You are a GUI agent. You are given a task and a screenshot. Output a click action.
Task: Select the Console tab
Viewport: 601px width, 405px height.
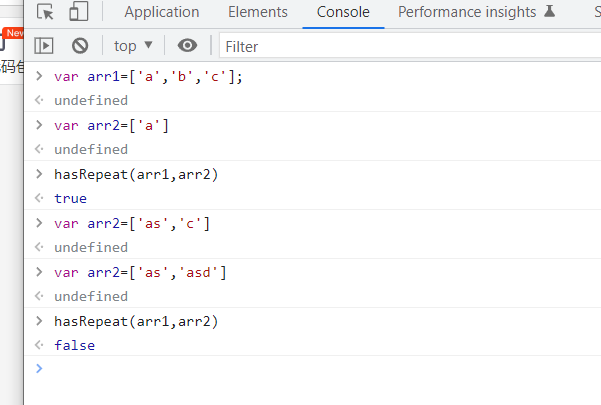(x=343, y=13)
